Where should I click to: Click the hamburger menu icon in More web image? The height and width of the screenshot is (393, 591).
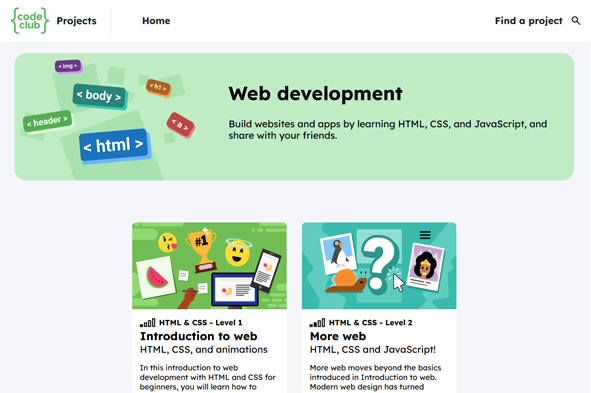(425, 235)
